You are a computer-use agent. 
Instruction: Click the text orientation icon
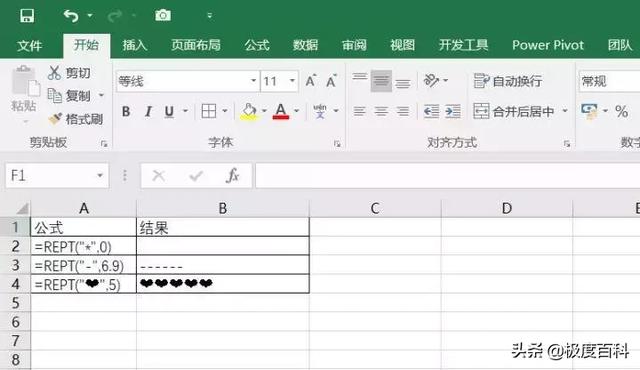point(431,80)
